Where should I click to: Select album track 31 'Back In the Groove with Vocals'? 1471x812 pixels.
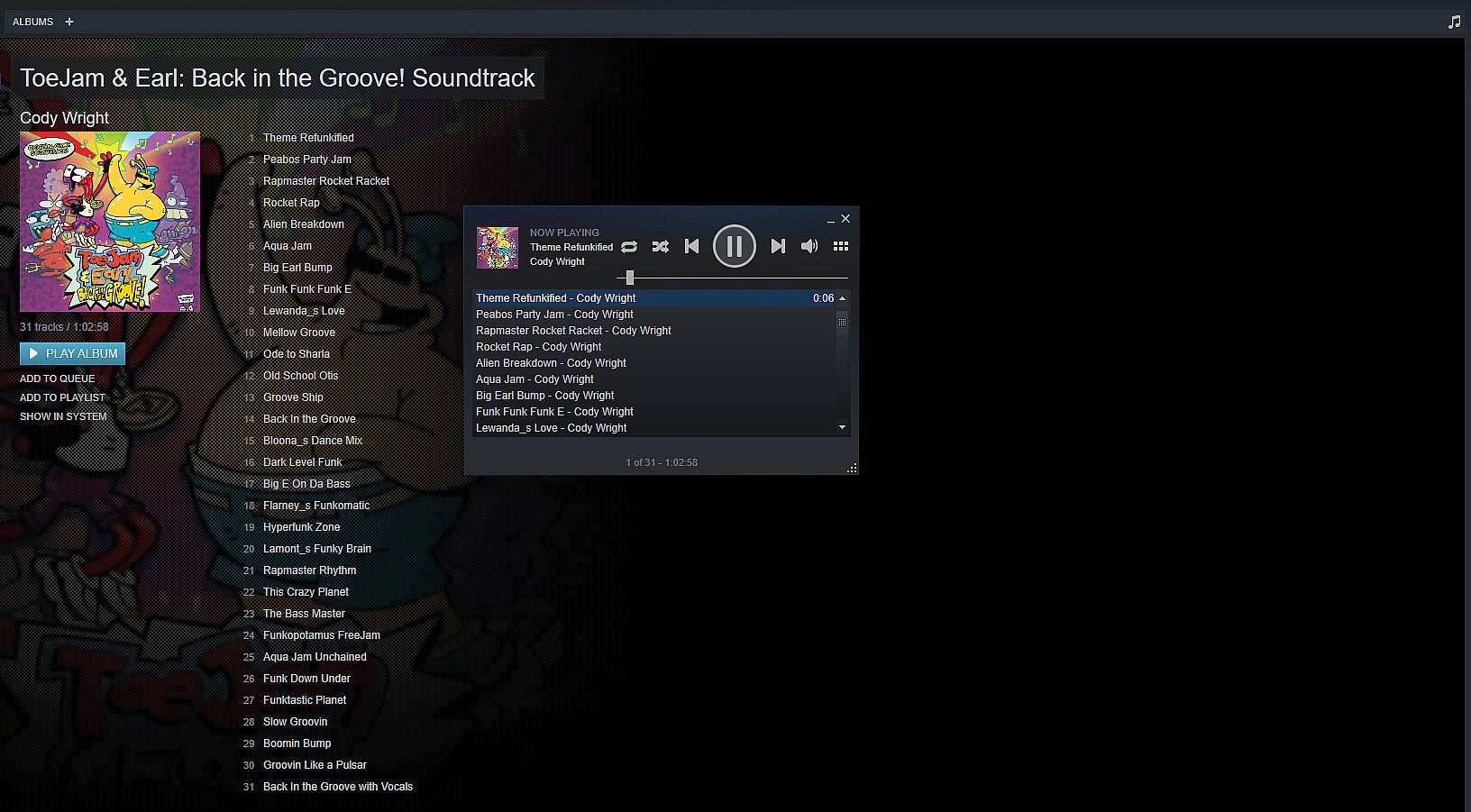click(x=338, y=787)
